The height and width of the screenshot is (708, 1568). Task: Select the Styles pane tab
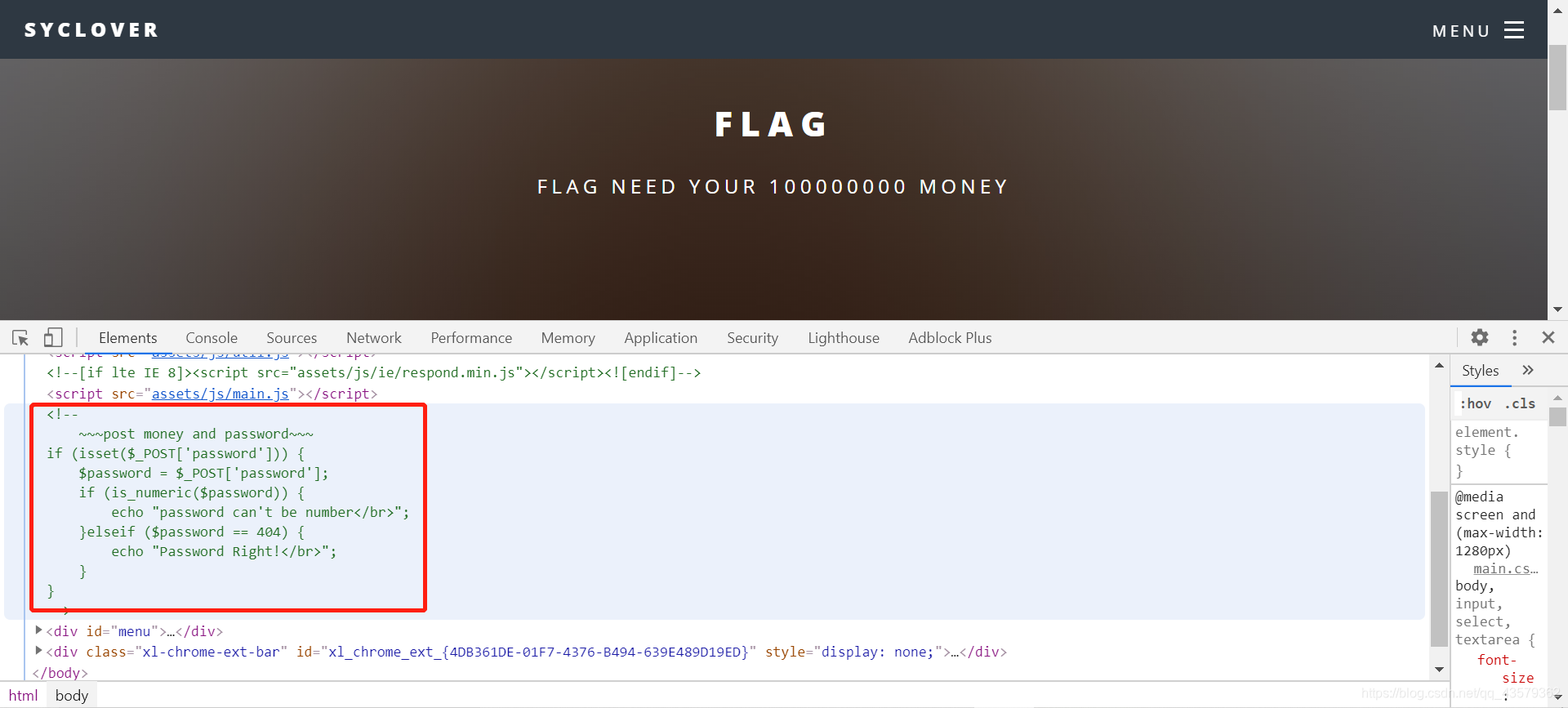pos(1480,371)
